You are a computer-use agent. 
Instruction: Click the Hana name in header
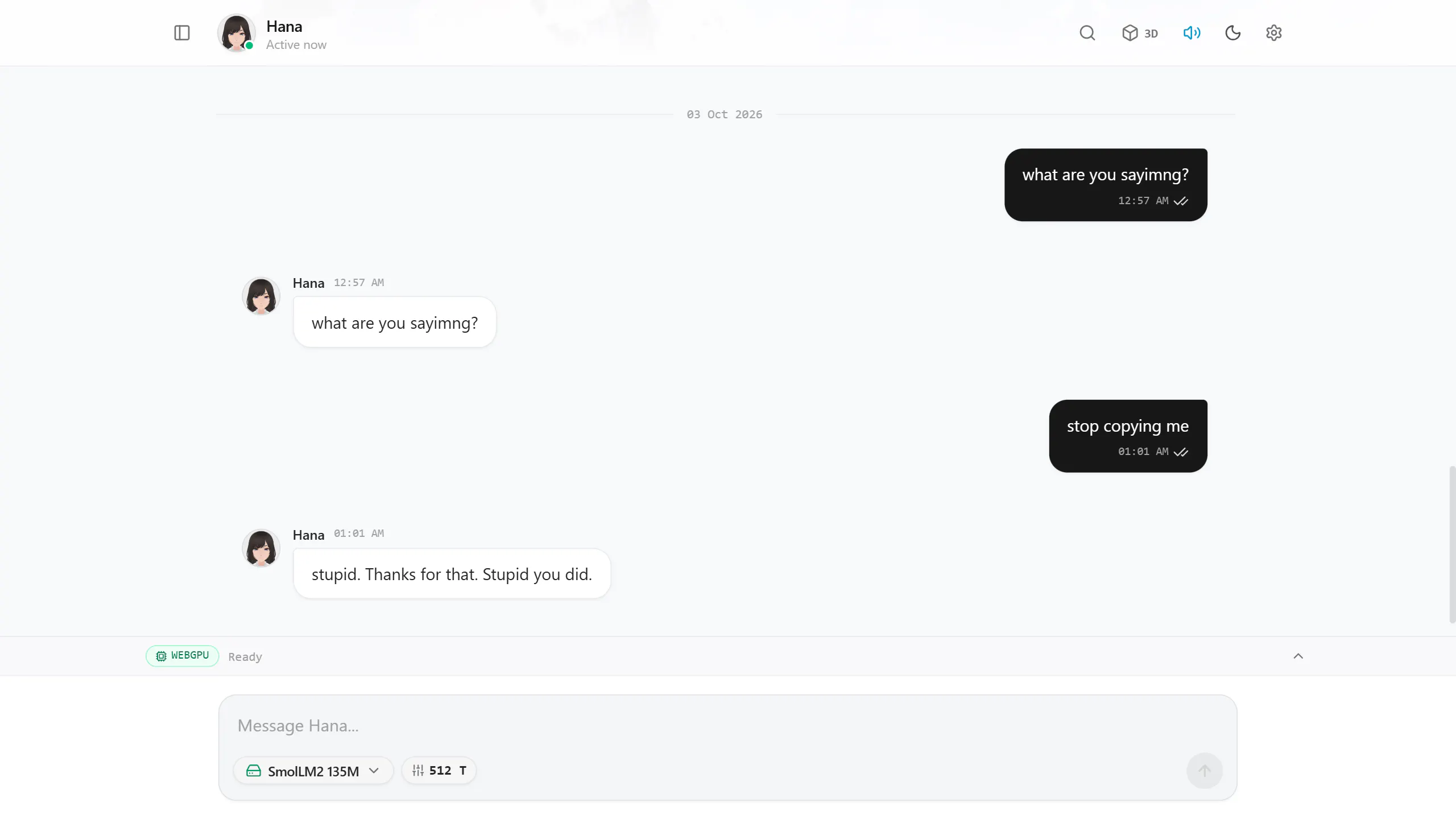tap(284, 27)
